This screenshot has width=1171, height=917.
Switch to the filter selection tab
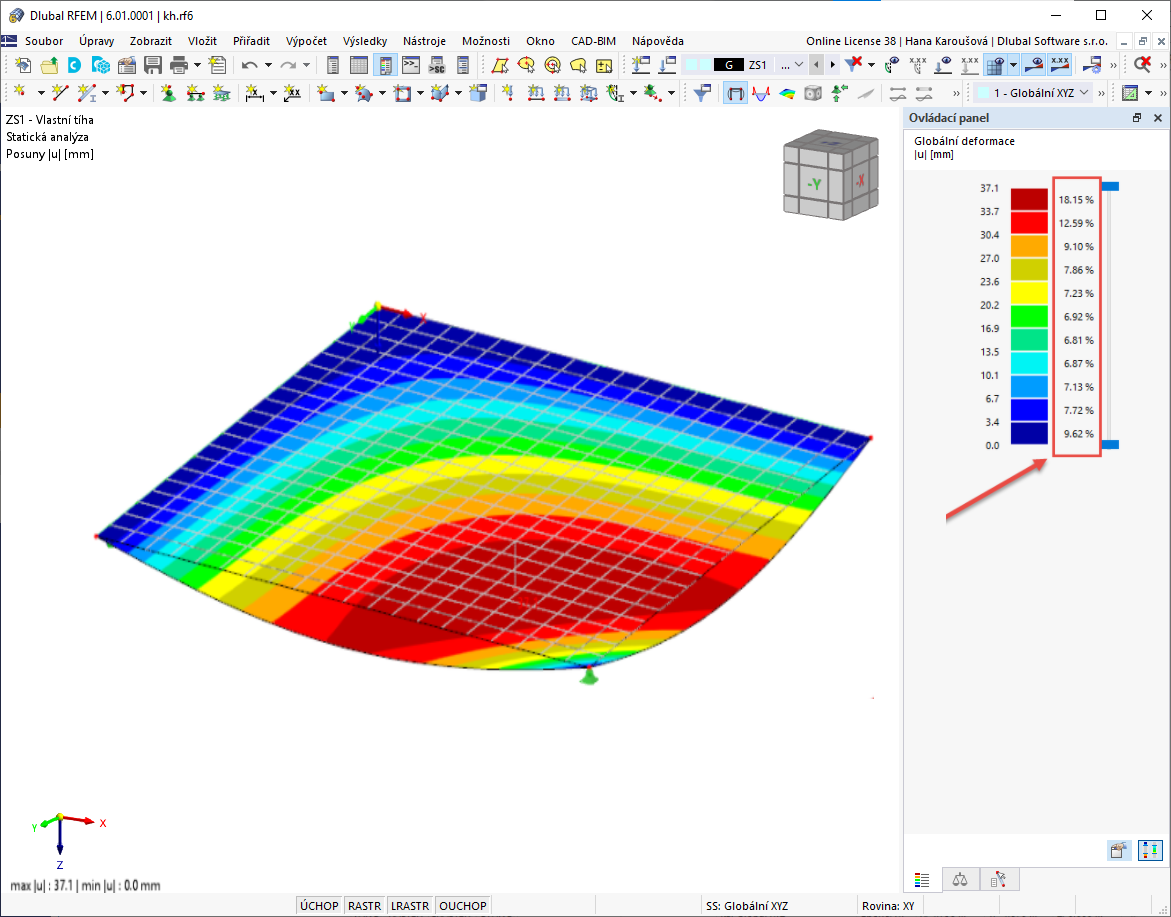point(999,880)
